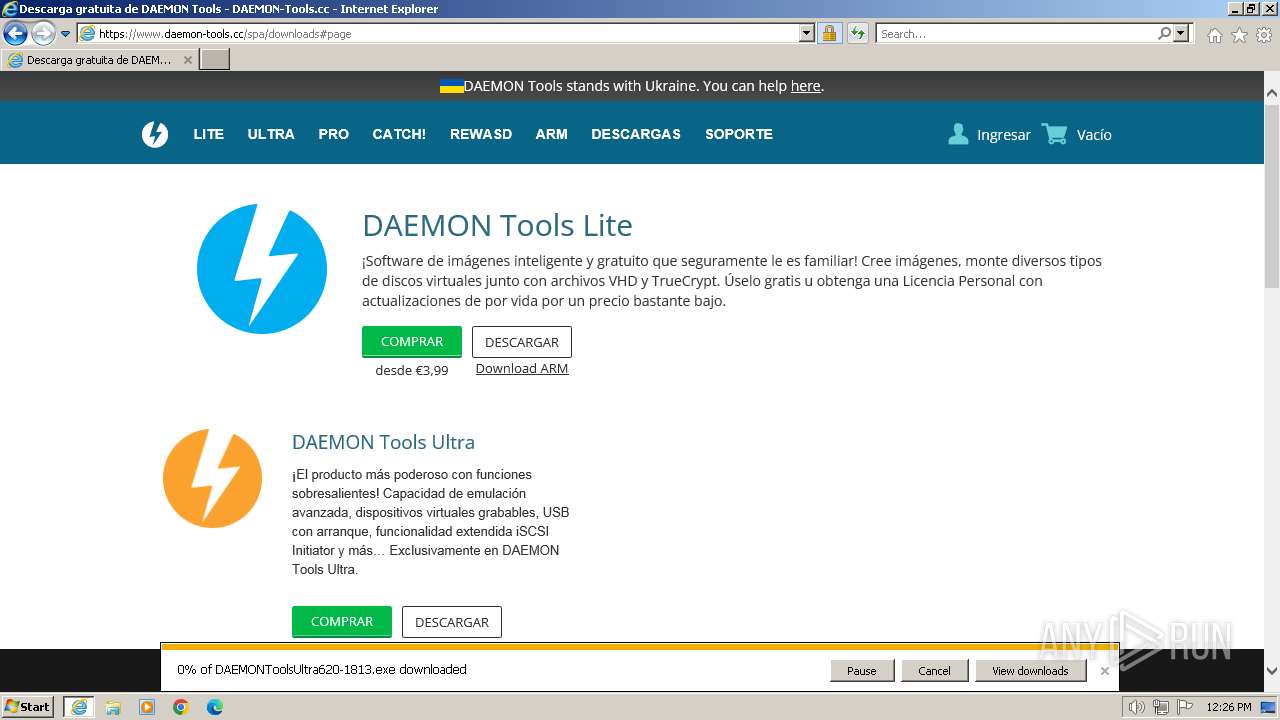Open the Tools gear icon
Image resolution: width=1280 pixels, height=720 pixels.
[1264, 35]
